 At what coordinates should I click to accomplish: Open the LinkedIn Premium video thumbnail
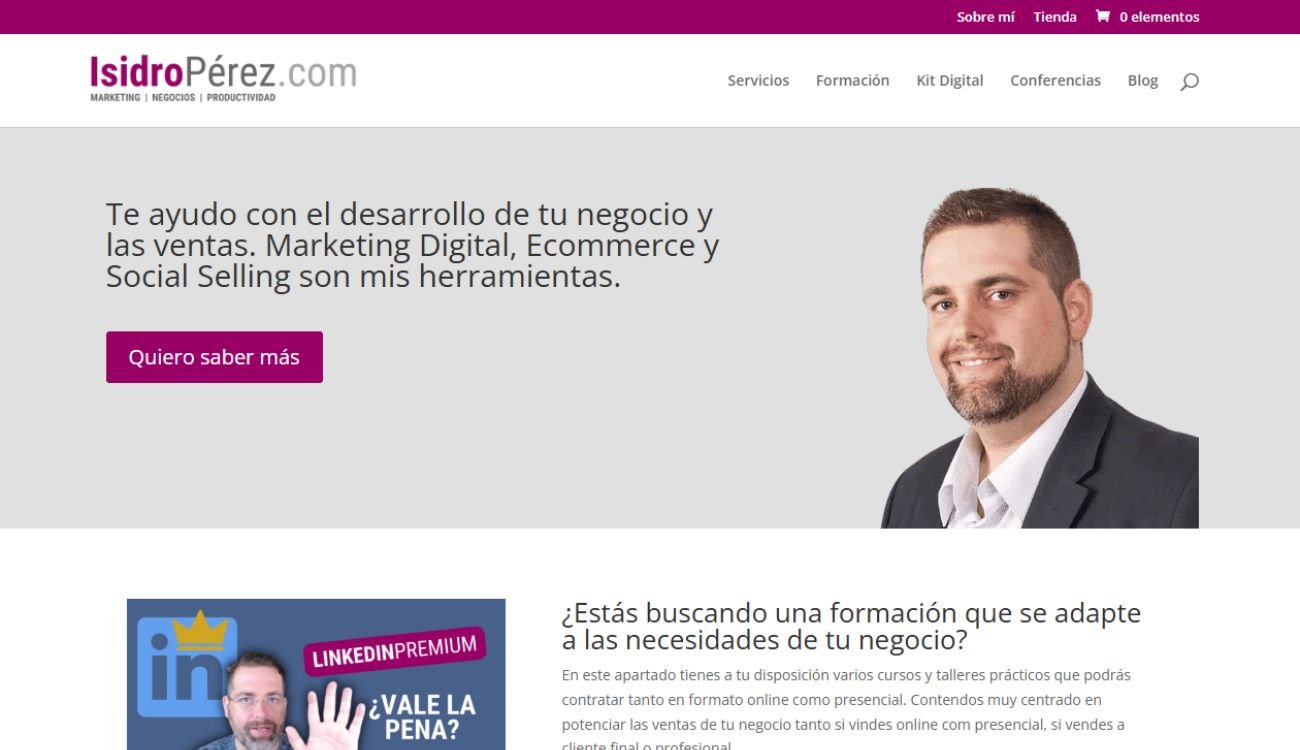coord(316,674)
